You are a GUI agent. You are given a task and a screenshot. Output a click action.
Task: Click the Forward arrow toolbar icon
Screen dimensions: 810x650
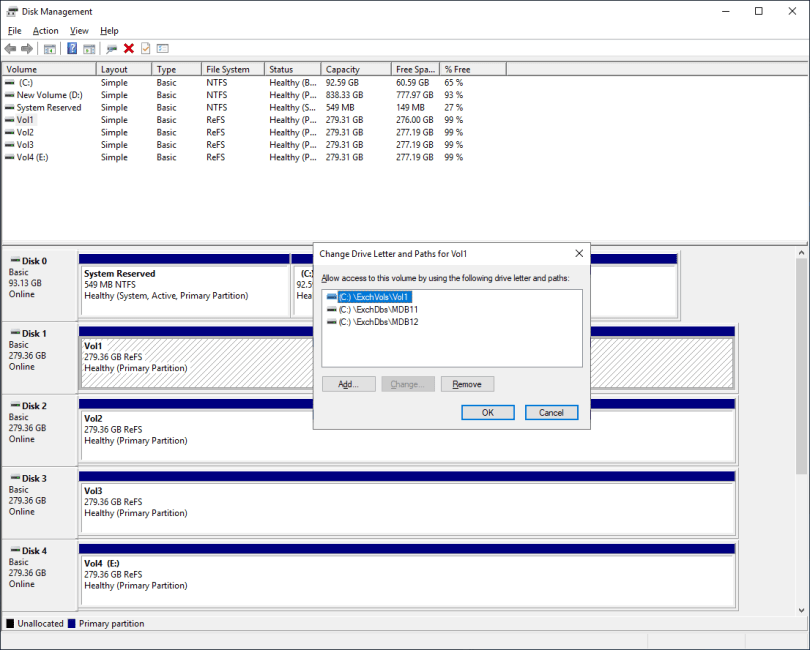[26, 48]
